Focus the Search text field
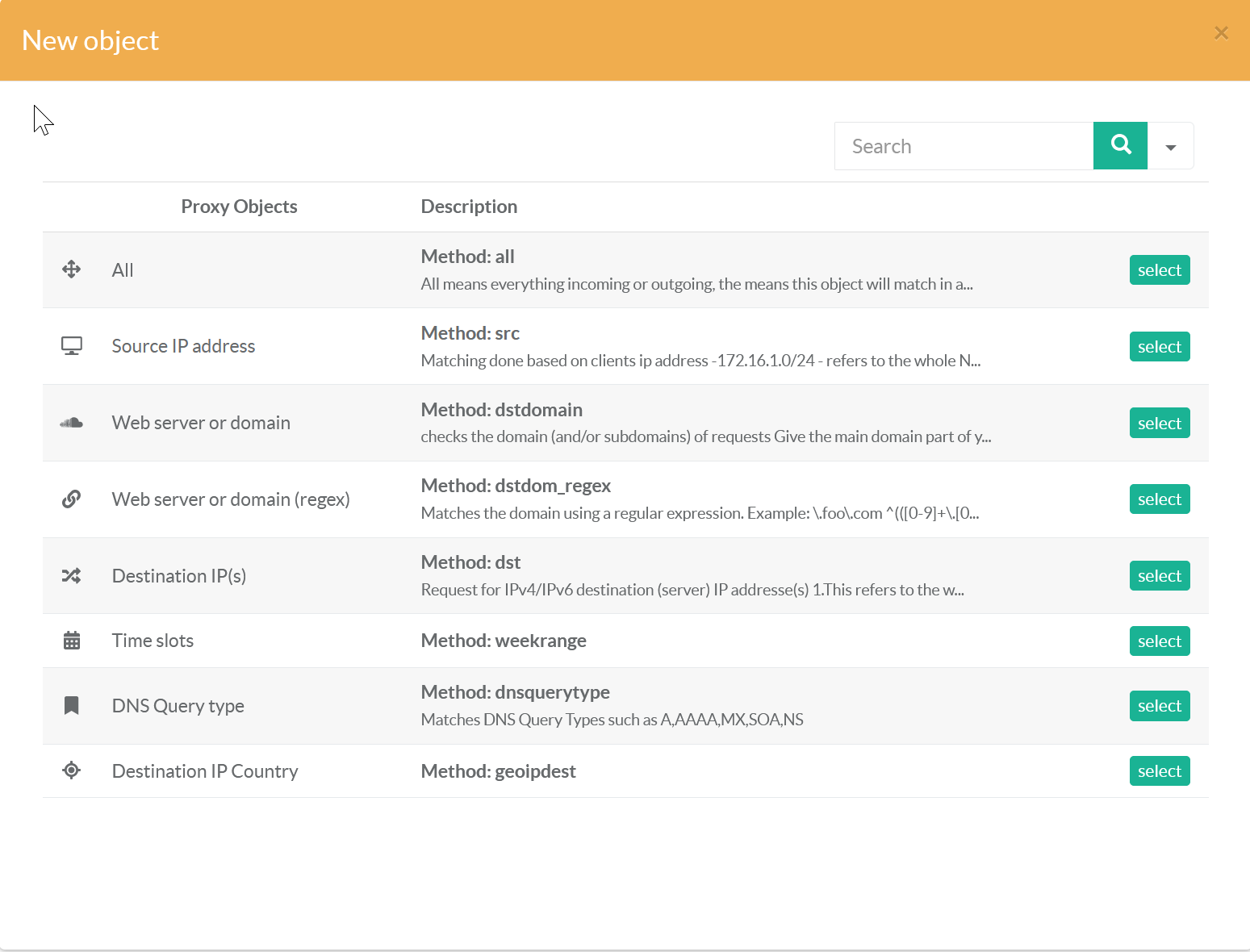Screen dimensions: 1250x952 coord(964,147)
